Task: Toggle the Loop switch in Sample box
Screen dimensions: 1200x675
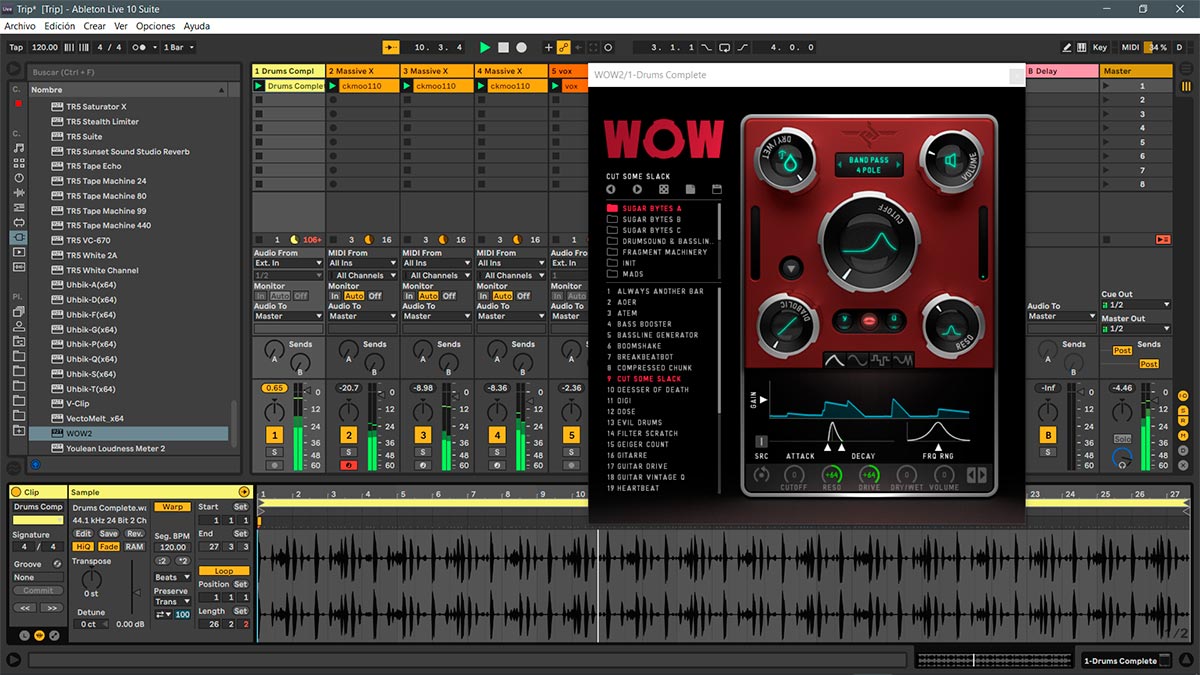Action: (224, 571)
